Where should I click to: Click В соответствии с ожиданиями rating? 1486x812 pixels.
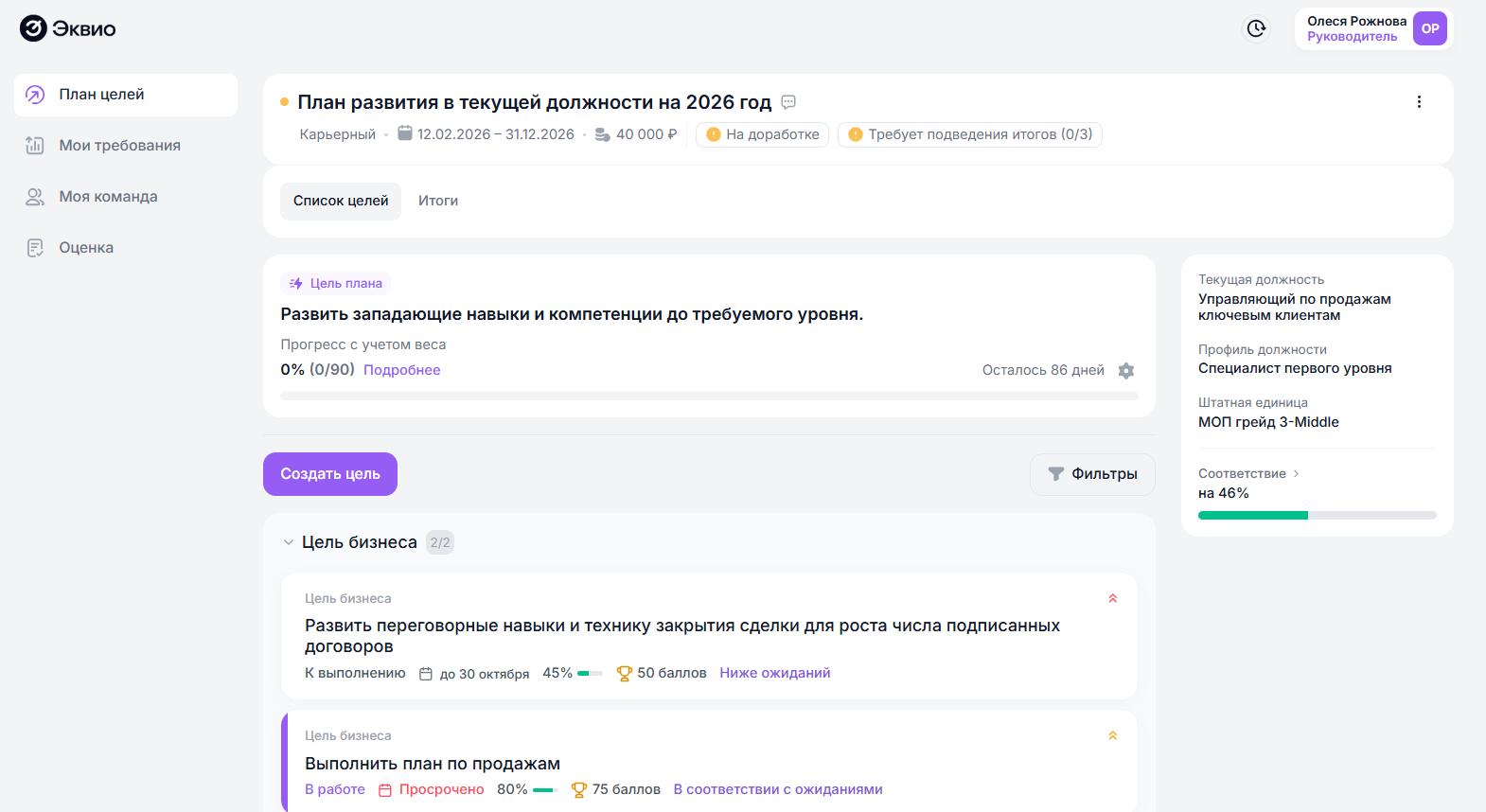click(x=778, y=789)
